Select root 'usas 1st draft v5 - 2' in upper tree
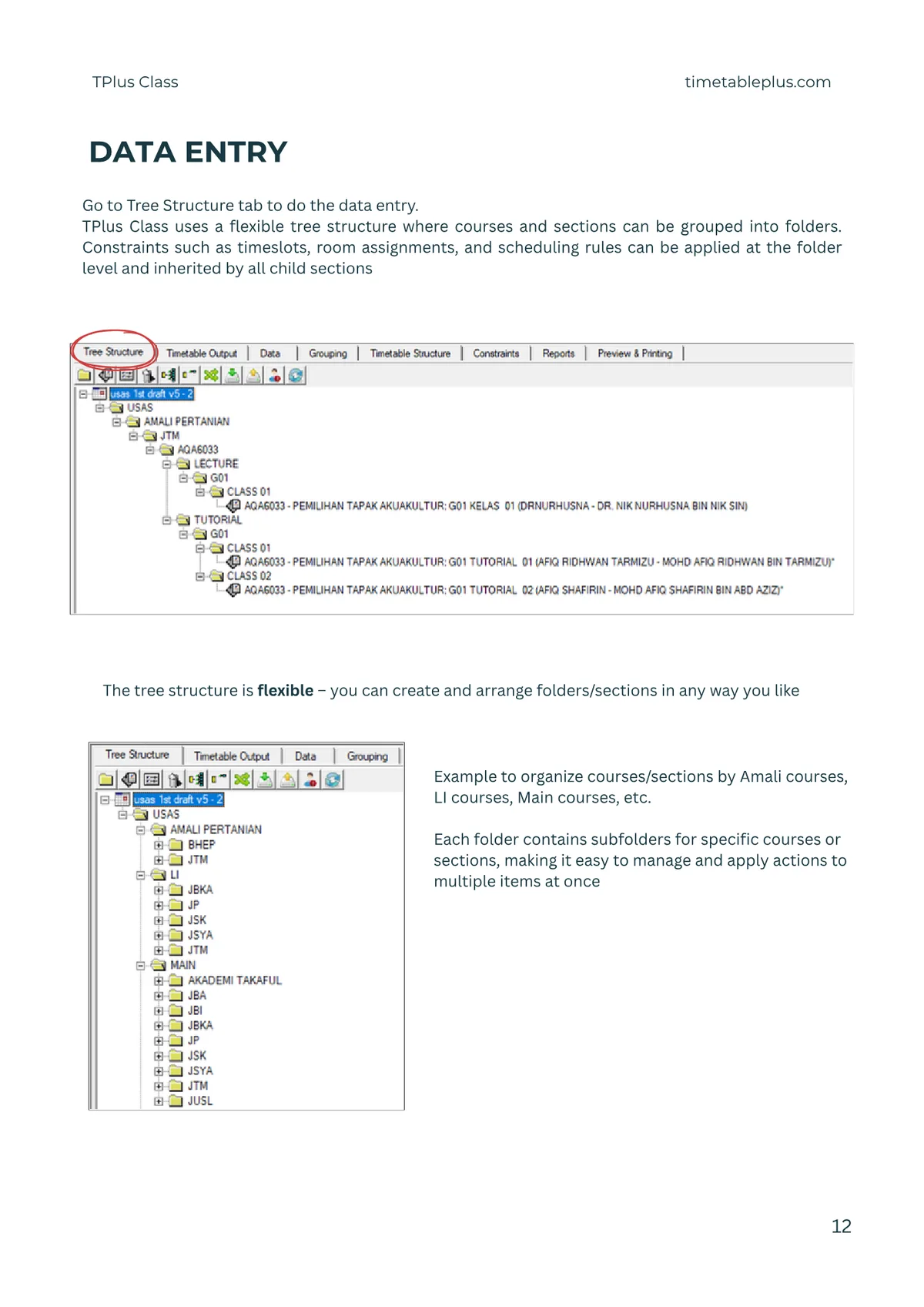Screen dimensions: 924x1307 [x=151, y=394]
